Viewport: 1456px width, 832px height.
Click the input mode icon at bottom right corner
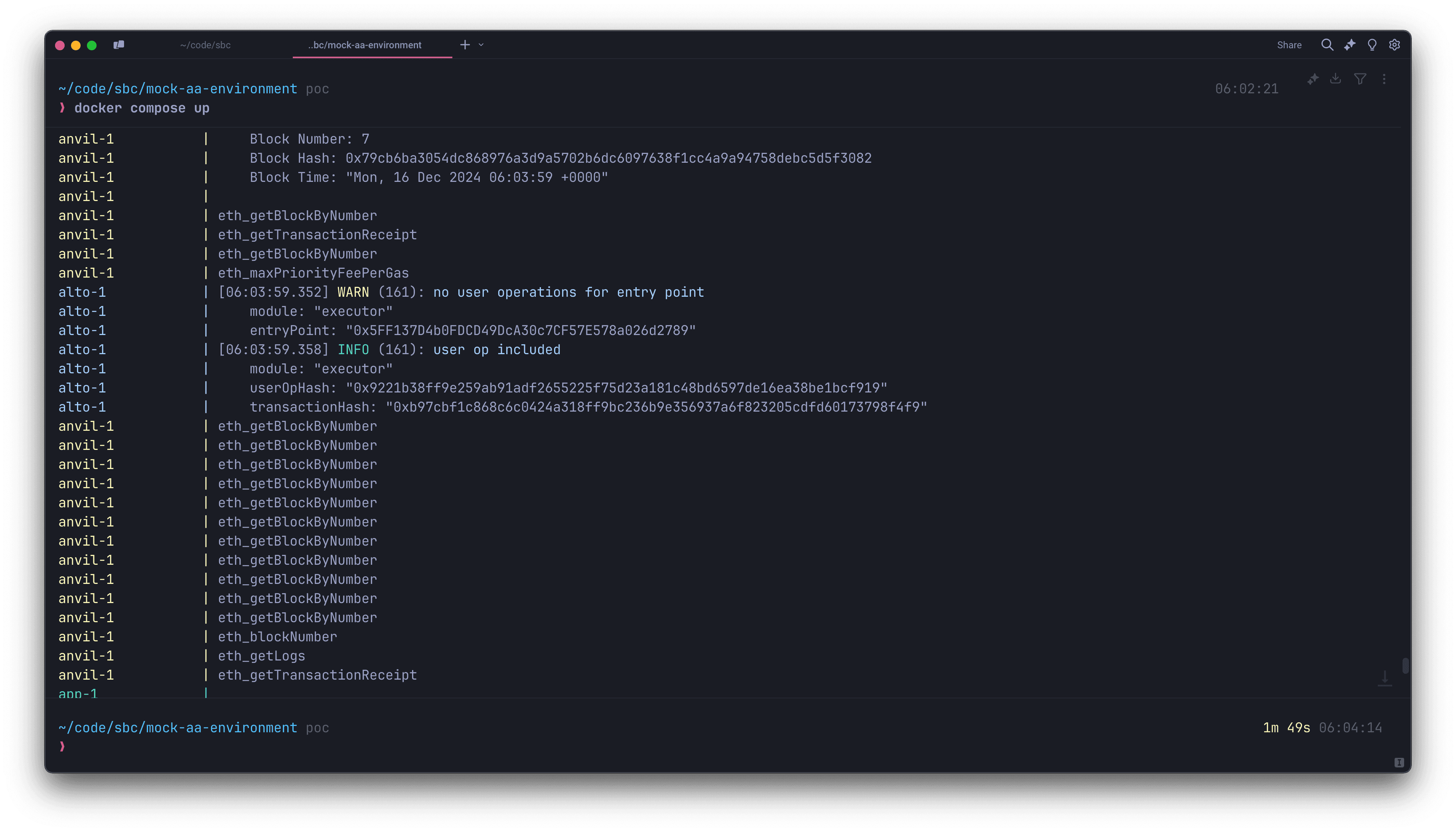pos(1399,762)
